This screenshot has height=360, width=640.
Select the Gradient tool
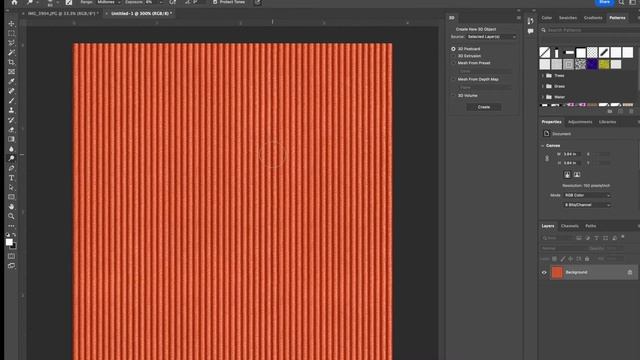click(x=11, y=139)
